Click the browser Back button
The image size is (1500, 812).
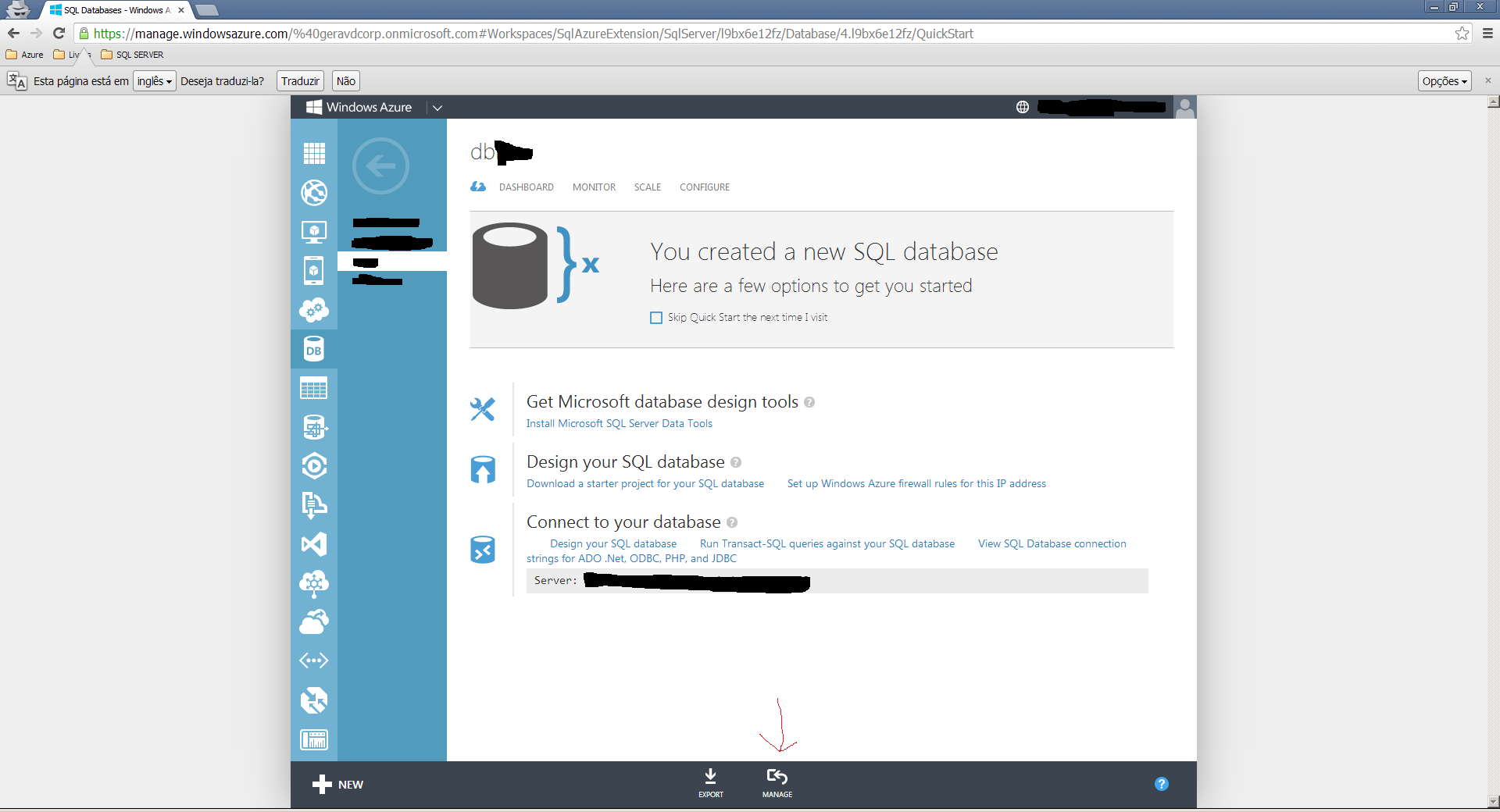pos(13,33)
